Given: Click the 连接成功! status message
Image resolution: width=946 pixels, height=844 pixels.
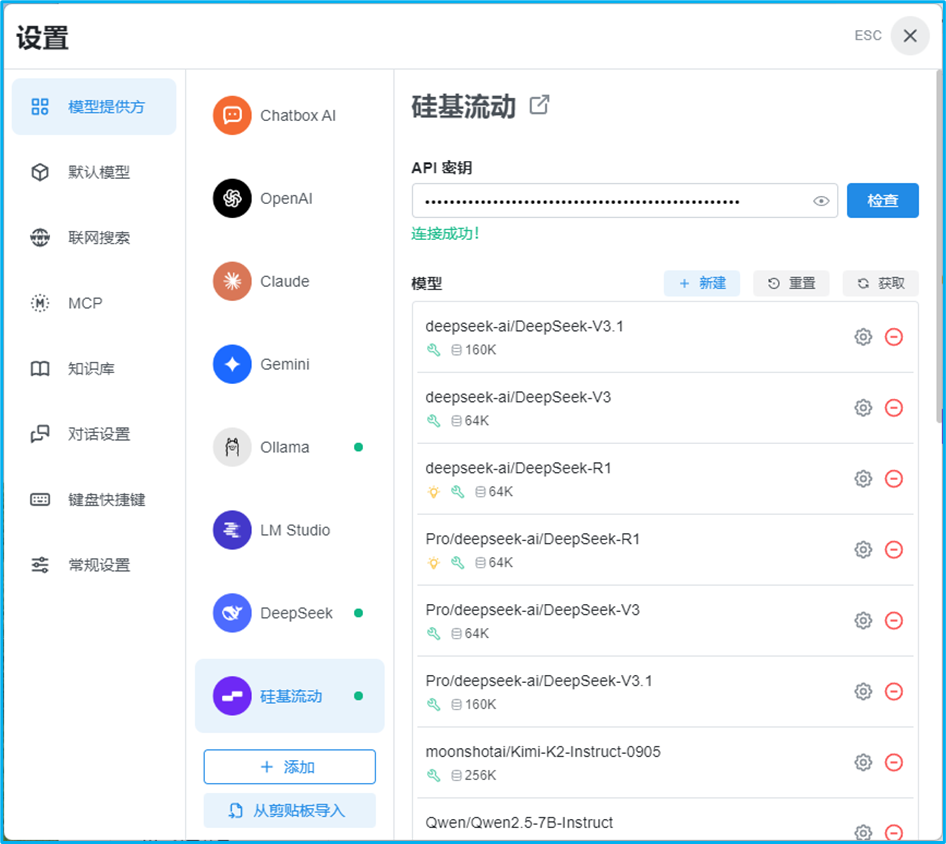Looking at the screenshot, I should [x=445, y=233].
